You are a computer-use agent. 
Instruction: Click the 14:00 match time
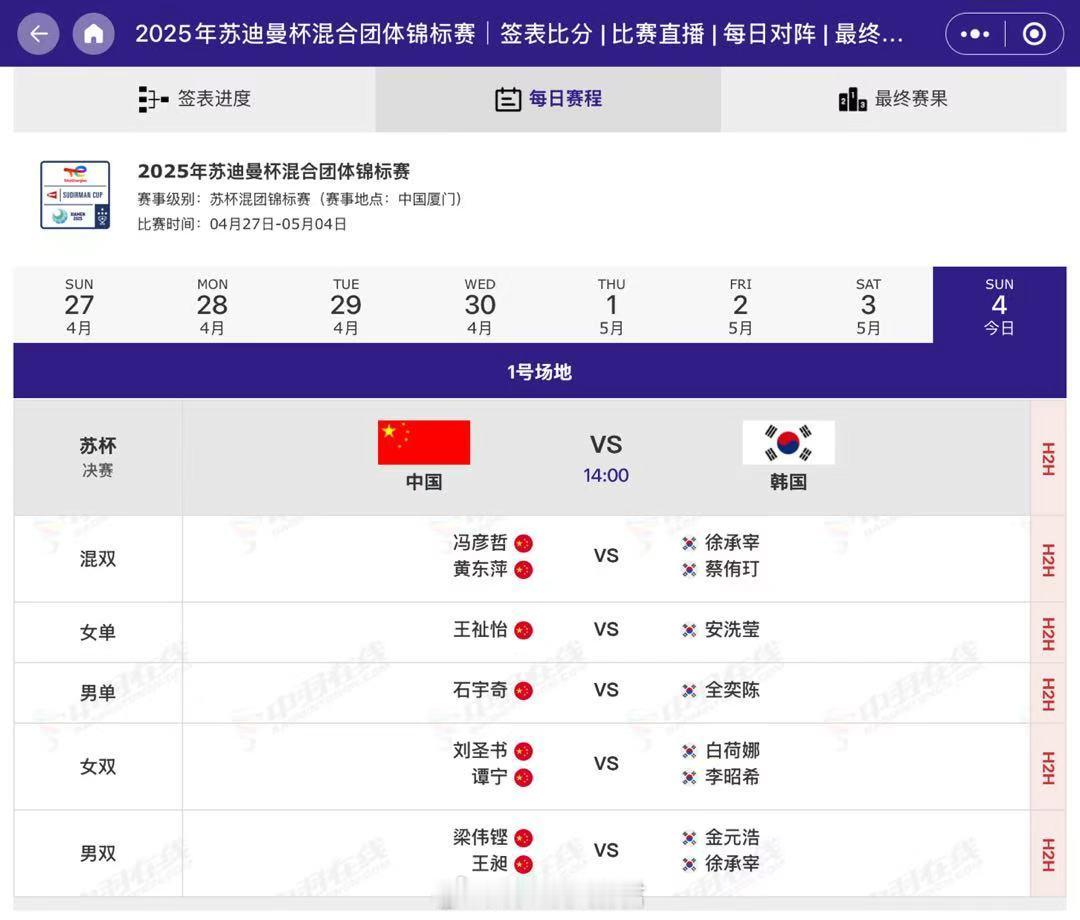pyautogui.click(x=606, y=475)
